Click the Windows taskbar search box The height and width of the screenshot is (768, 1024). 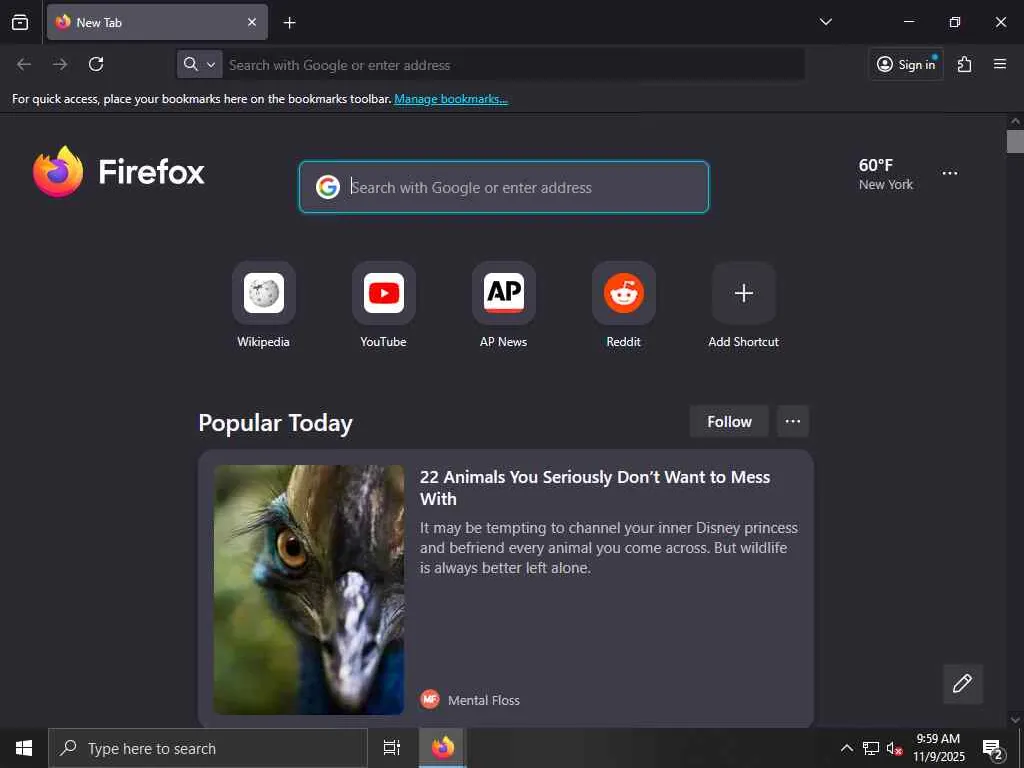point(208,748)
